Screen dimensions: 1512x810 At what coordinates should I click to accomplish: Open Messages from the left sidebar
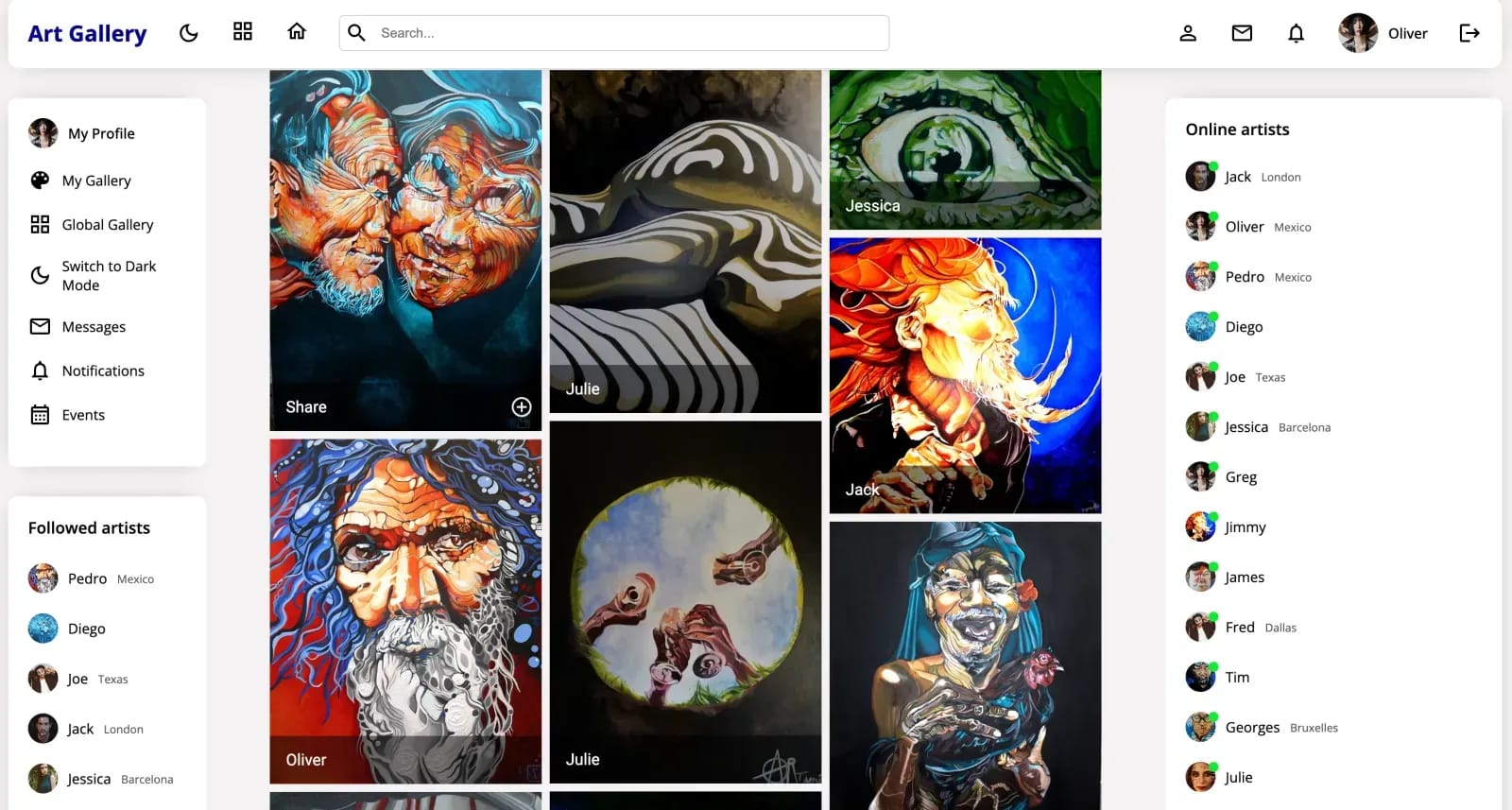pyautogui.click(x=107, y=327)
